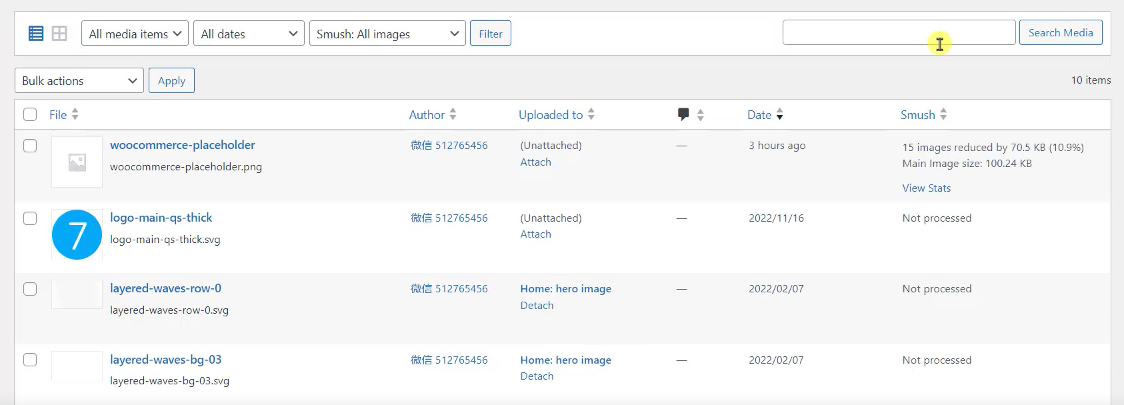Toggle the select-all checkbox in header
Image resolution: width=1124 pixels, height=405 pixels.
30,115
